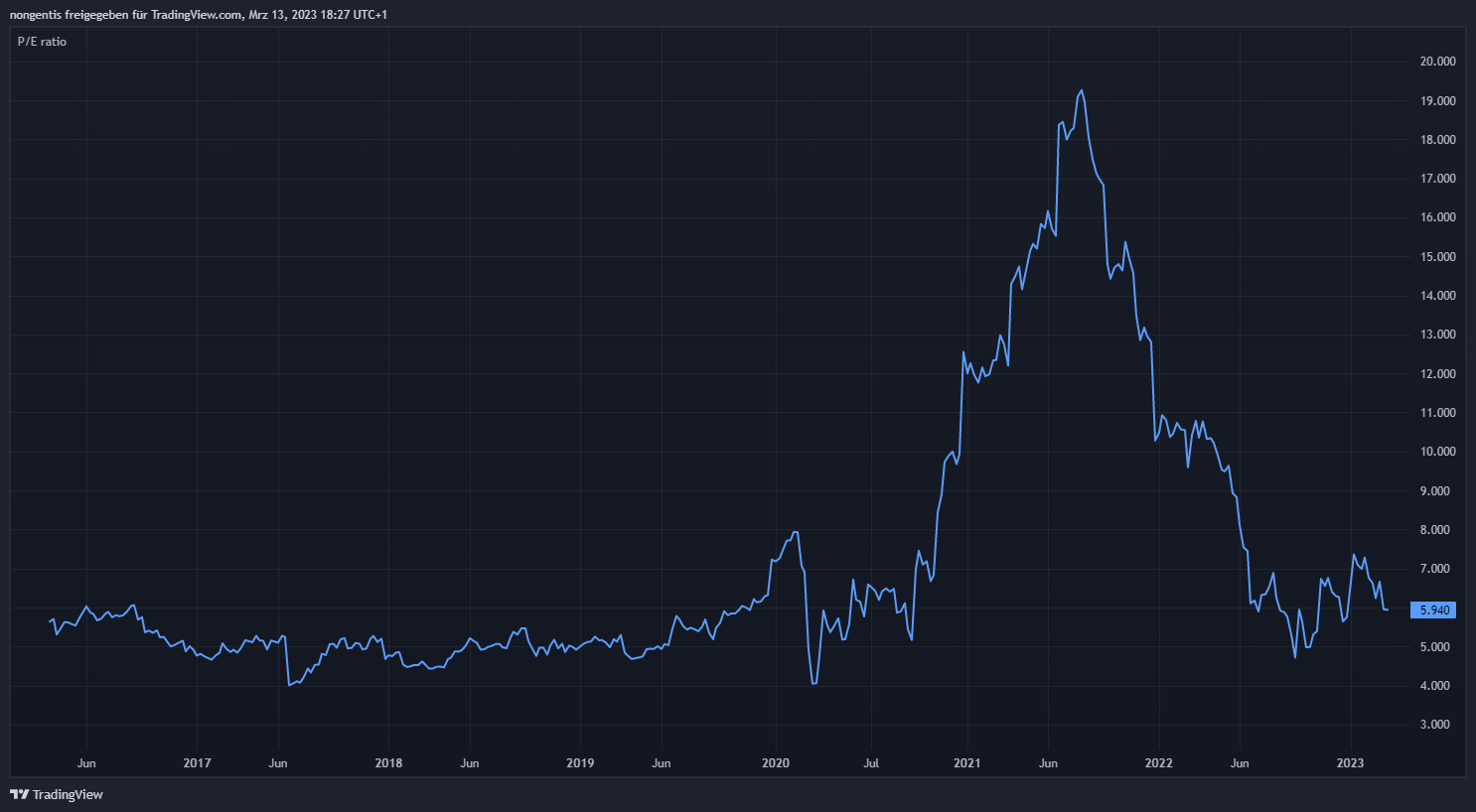The width and height of the screenshot is (1476, 812).
Task: Click the Jul label on time axis
Action: (871, 763)
